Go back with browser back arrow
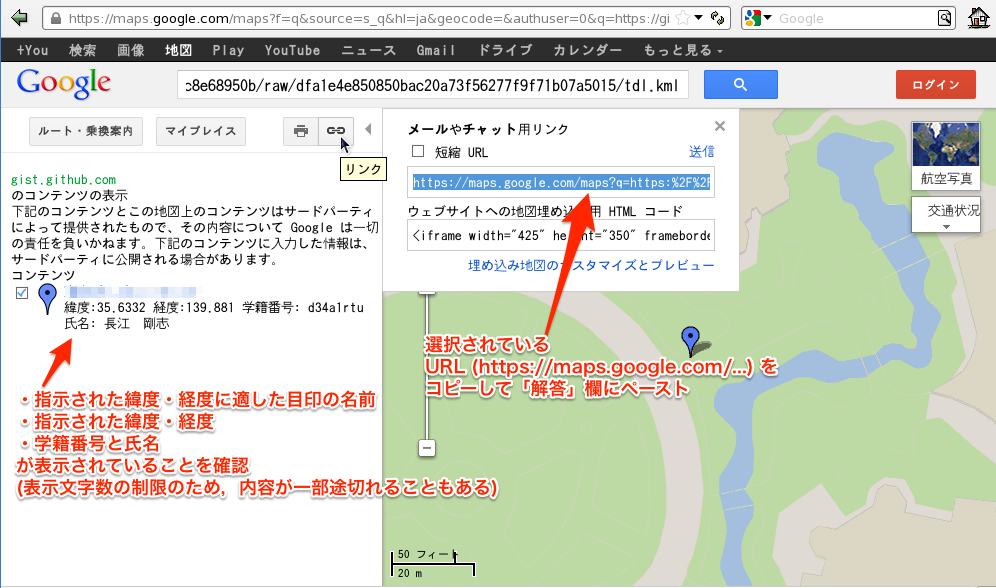 (19, 18)
